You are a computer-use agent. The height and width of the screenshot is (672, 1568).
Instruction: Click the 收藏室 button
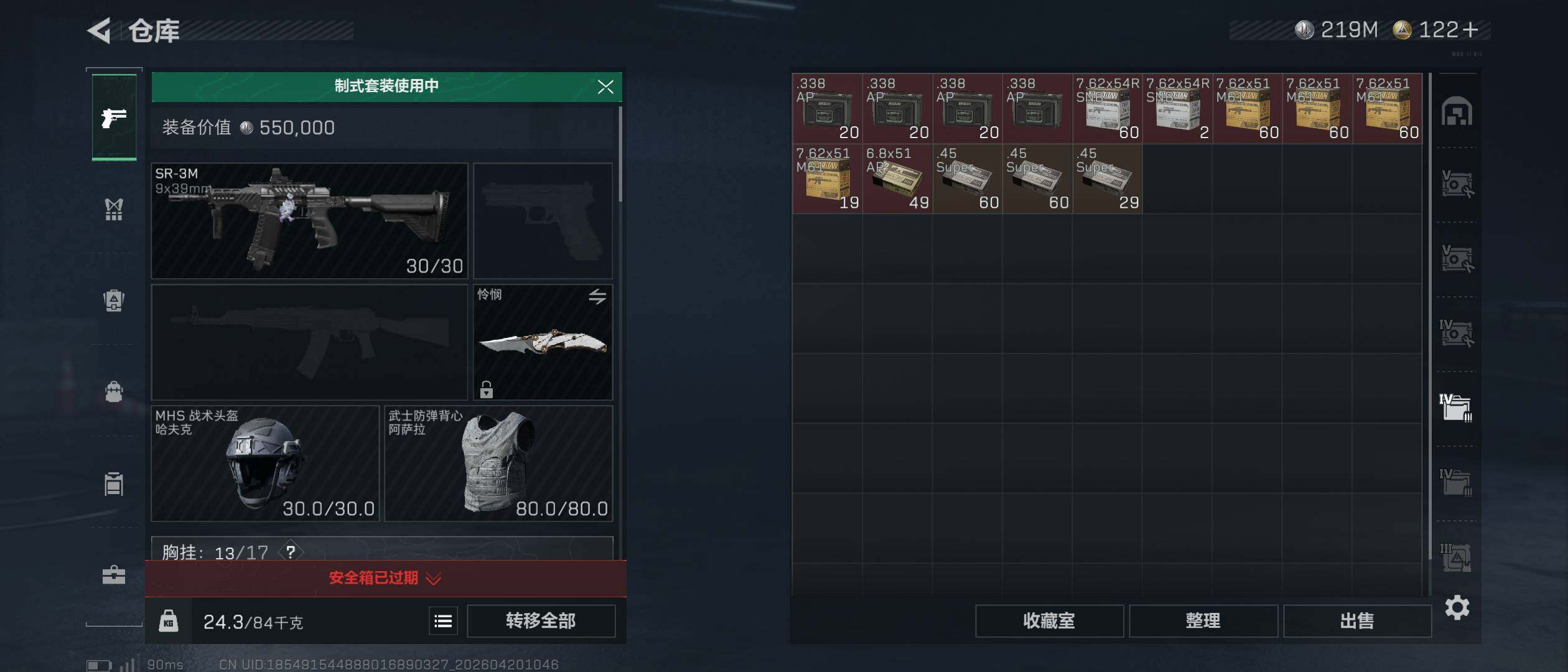pos(1049,621)
